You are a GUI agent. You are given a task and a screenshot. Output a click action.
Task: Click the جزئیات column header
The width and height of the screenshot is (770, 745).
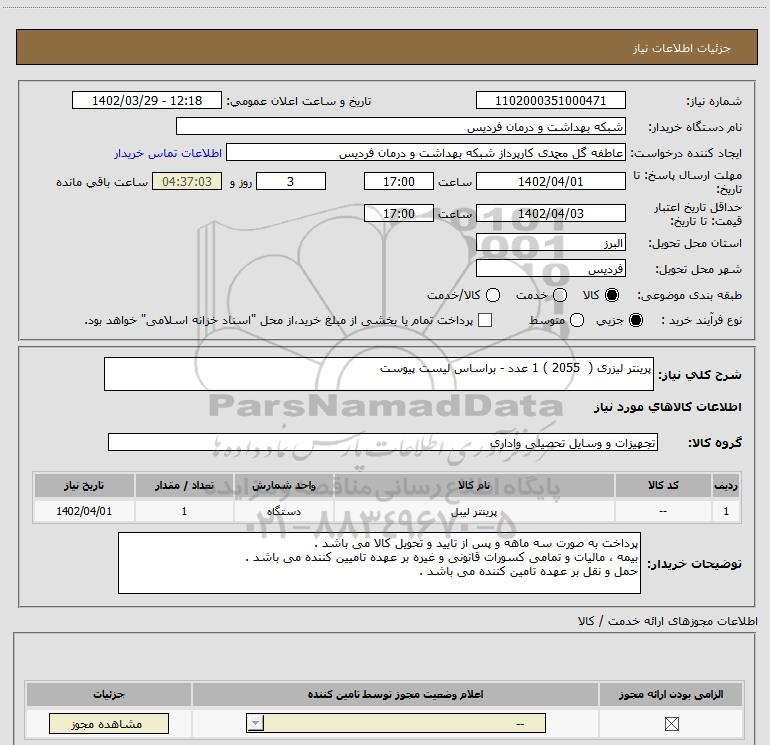click(109, 694)
